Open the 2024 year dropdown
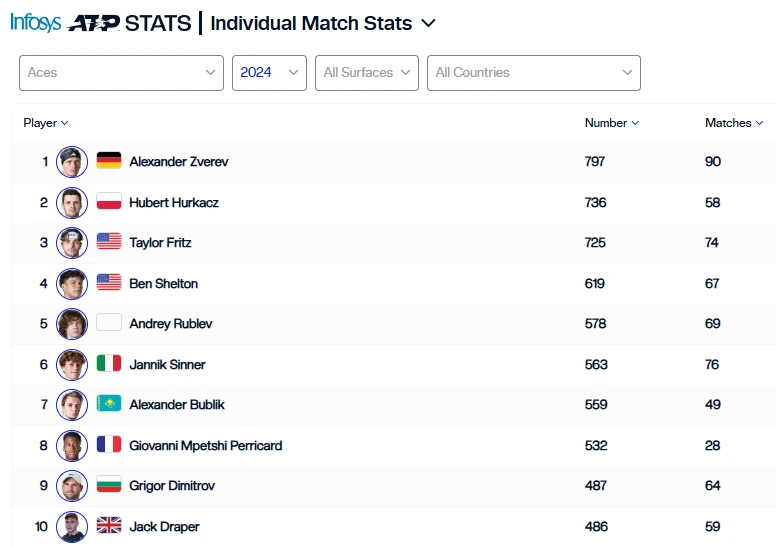Image resolution: width=776 pixels, height=546 pixels. click(269, 73)
